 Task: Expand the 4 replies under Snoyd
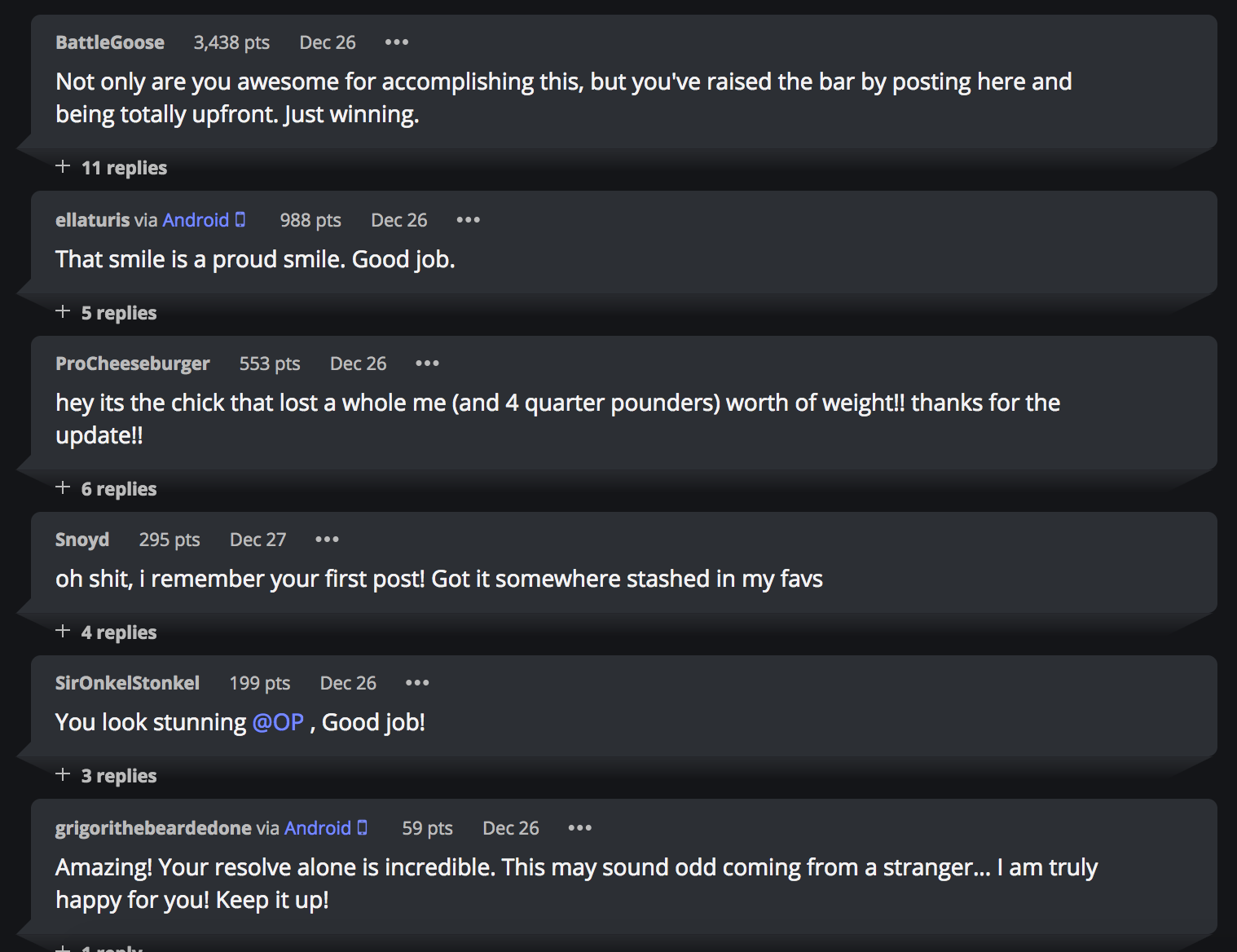click(118, 632)
